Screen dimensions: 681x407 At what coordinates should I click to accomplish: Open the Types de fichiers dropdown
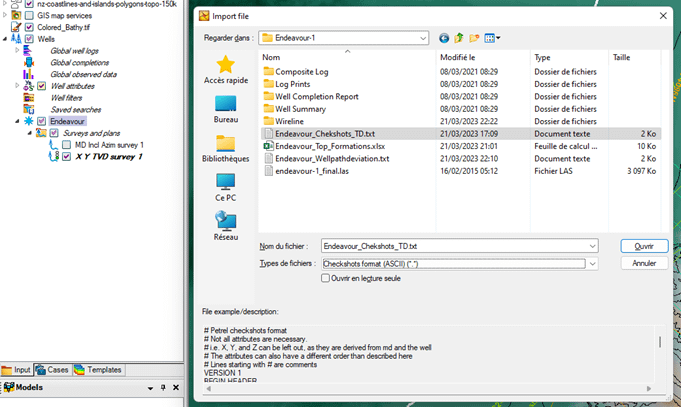[593, 263]
